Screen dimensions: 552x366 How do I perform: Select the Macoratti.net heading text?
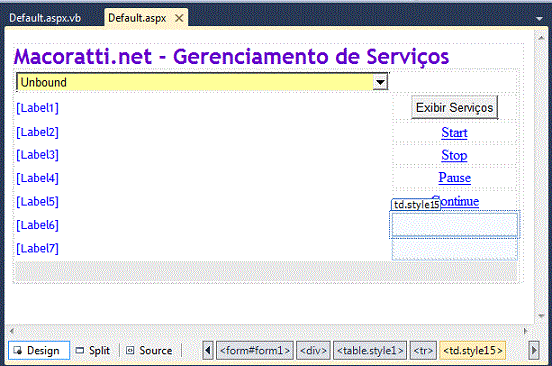231,56
